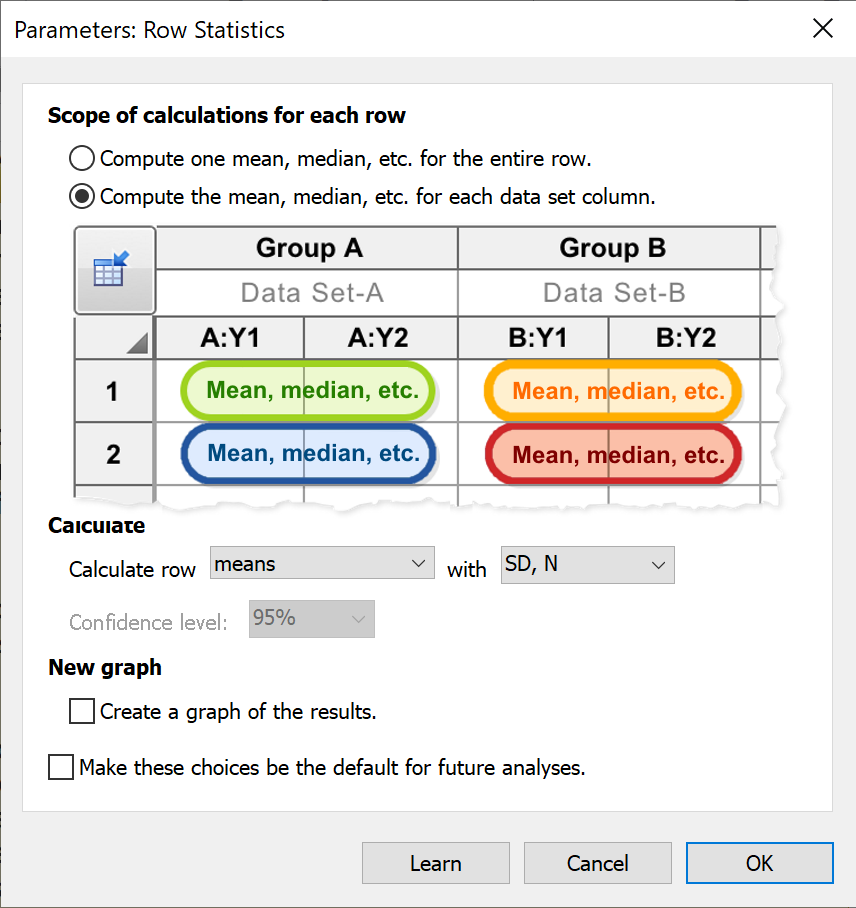The height and width of the screenshot is (908, 856).
Task: Click the orange Mean, median pill
Action: [613, 390]
